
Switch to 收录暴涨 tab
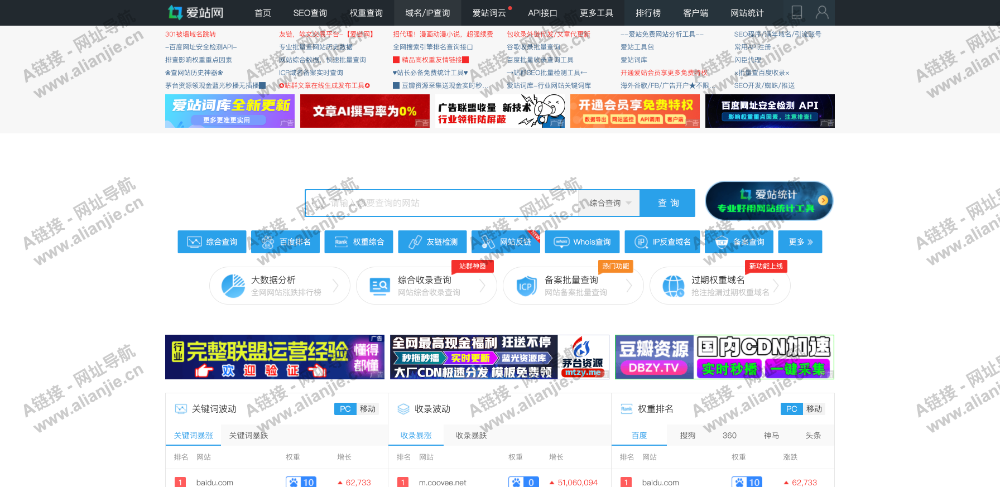pyautogui.click(x=416, y=435)
